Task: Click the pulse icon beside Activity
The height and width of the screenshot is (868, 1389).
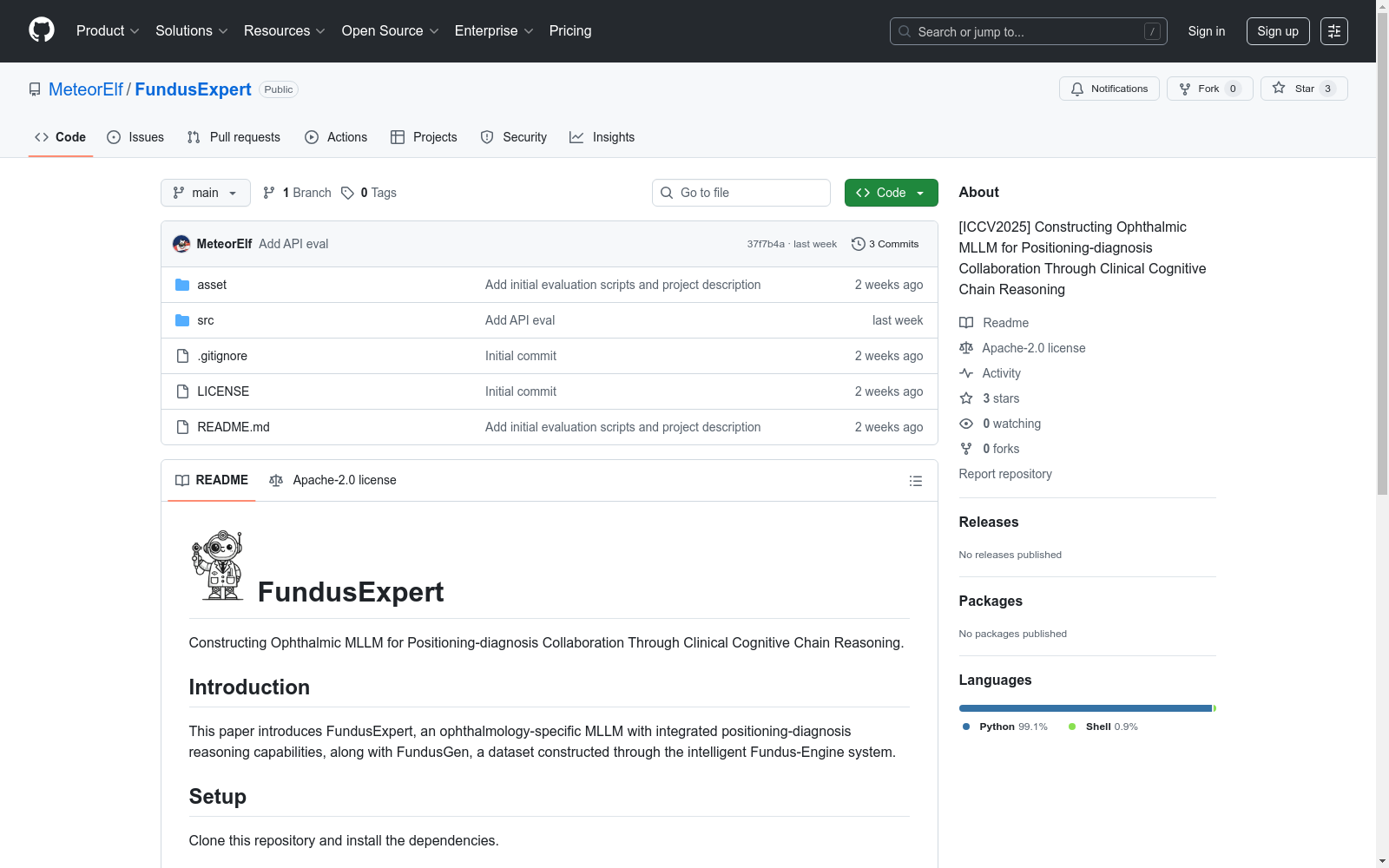Action: (x=966, y=373)
